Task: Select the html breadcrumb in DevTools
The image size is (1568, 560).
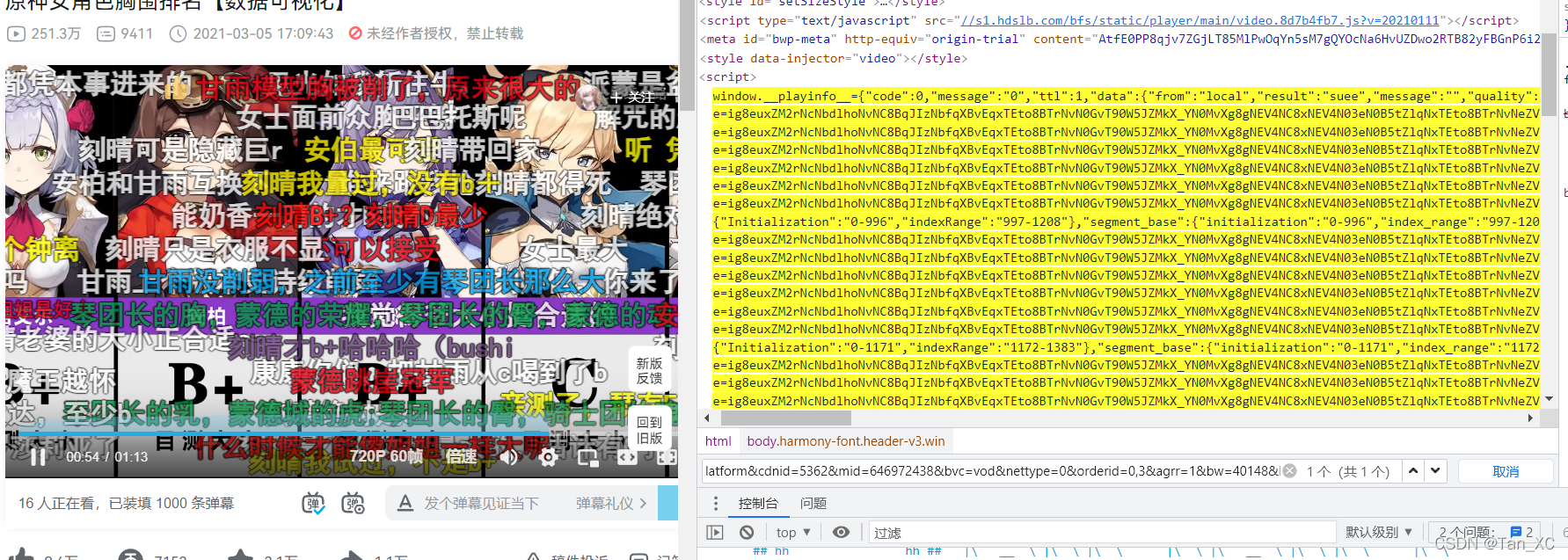Action: click(x=718, y=441)
